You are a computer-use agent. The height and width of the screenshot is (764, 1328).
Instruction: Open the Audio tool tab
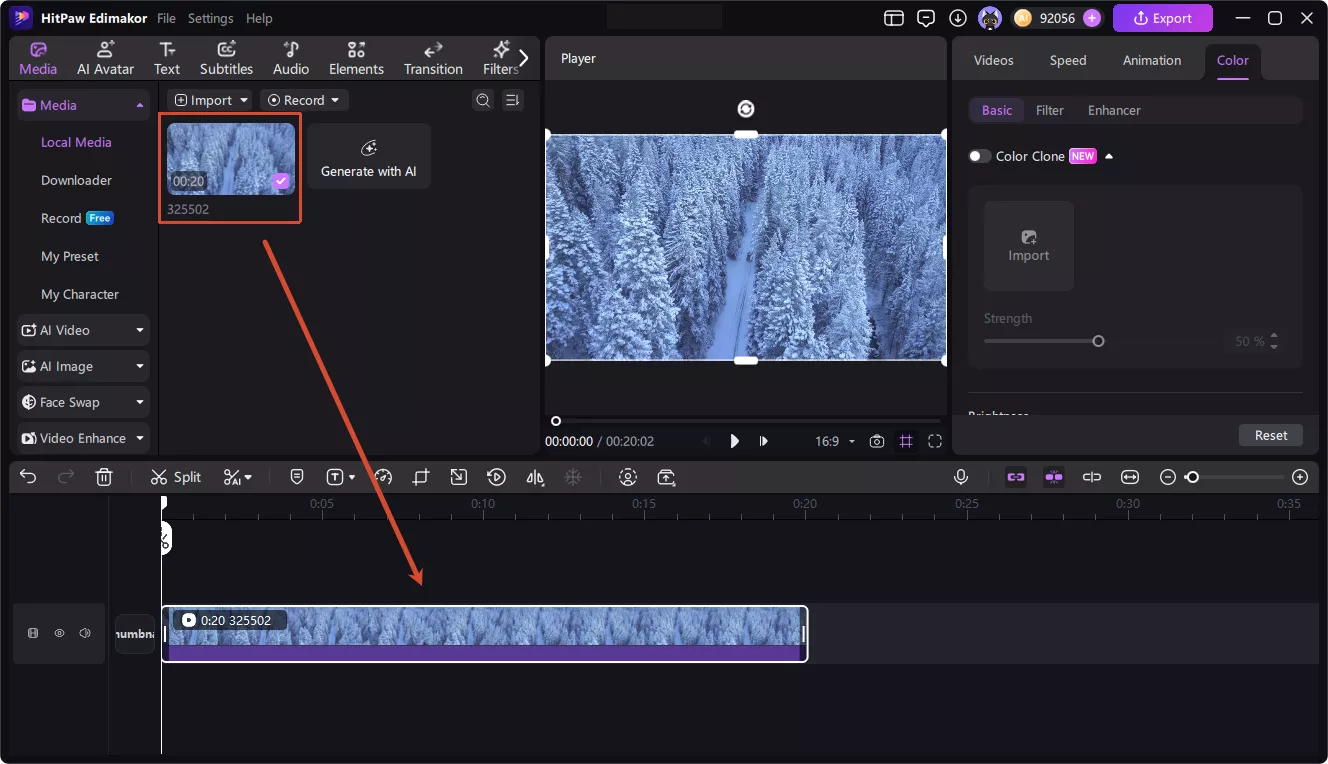(291, 58)
